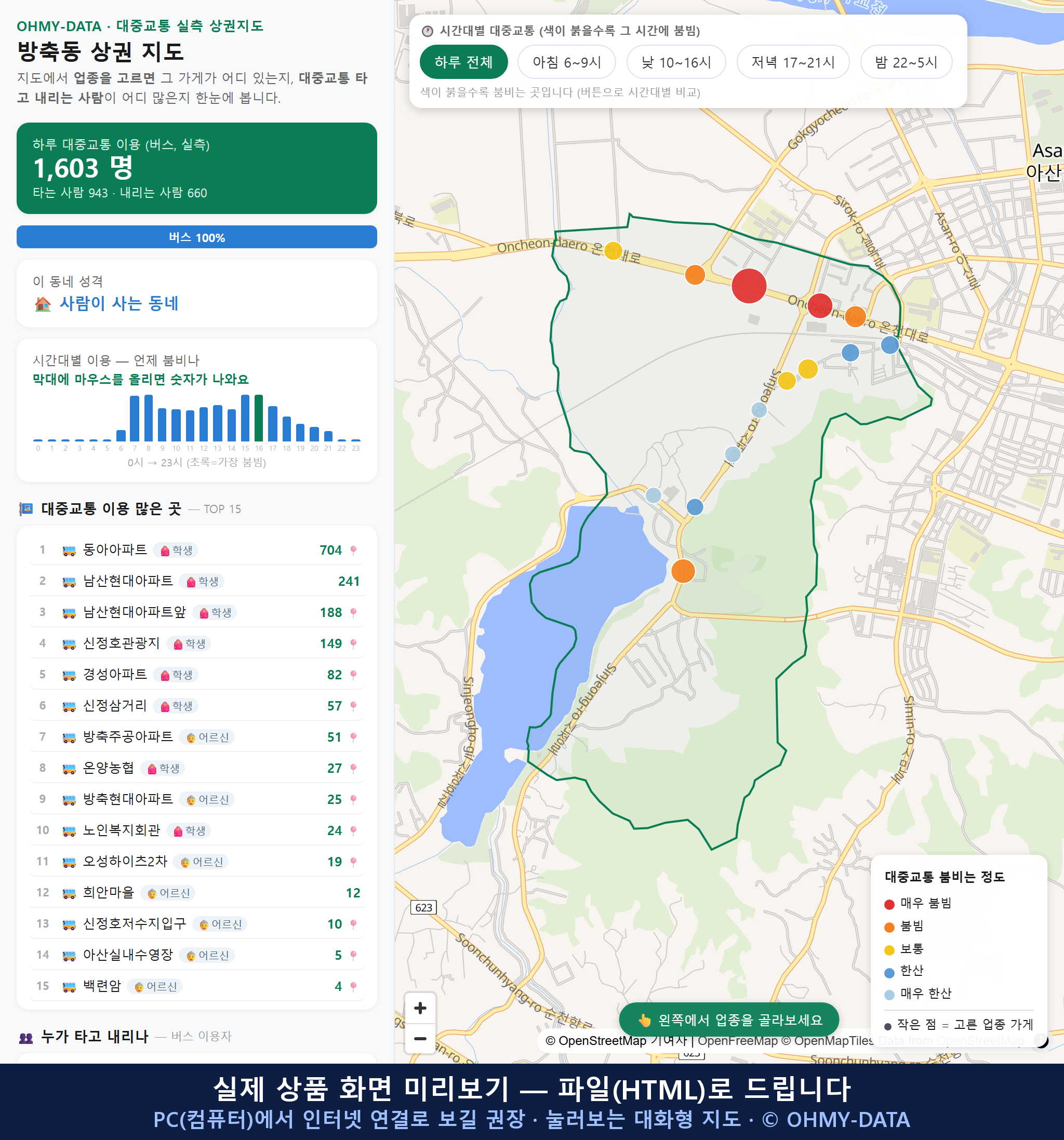The image size is (1064, 1140).
Task: Click the map pin icon in the 남산현대아파트앞 row
Action: 353,613
